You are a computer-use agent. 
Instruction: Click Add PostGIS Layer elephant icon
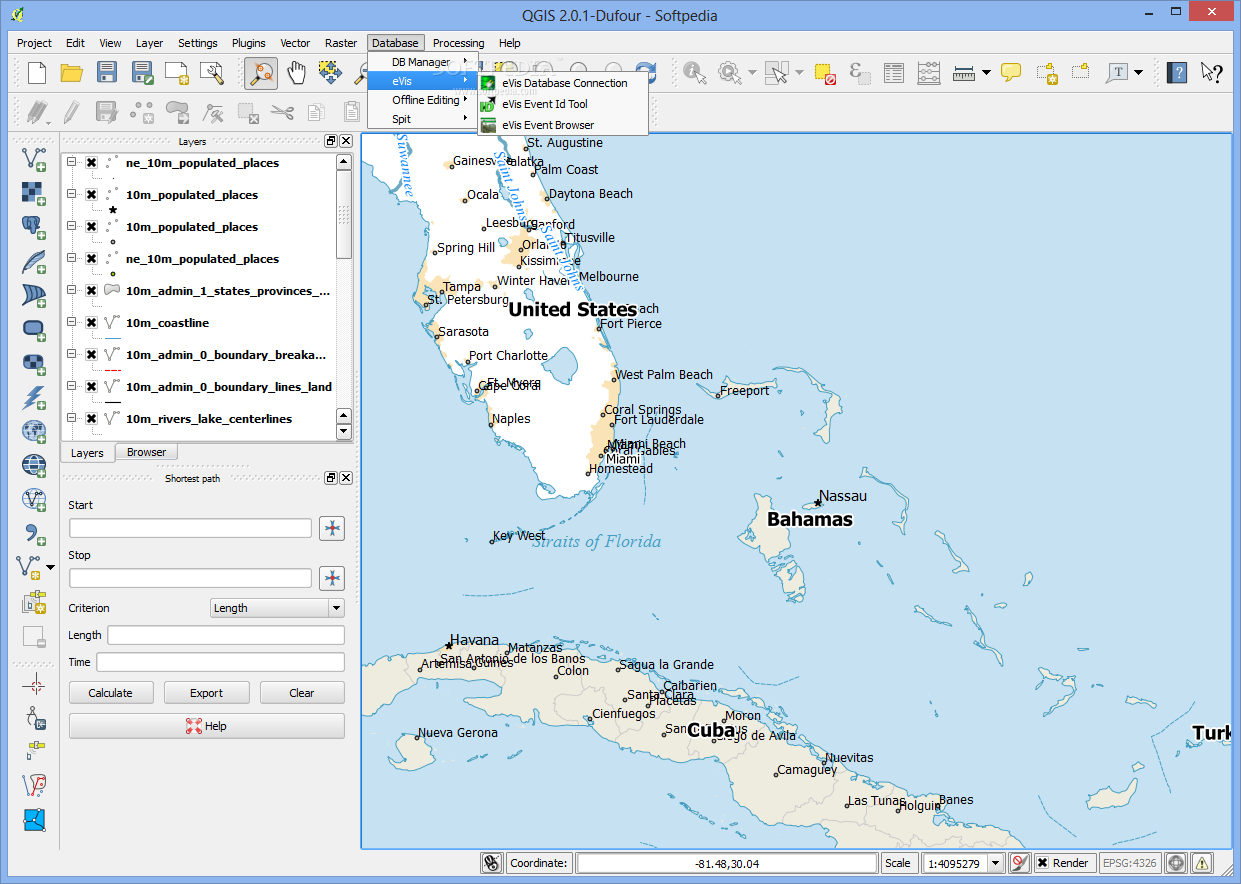point(34,226)
